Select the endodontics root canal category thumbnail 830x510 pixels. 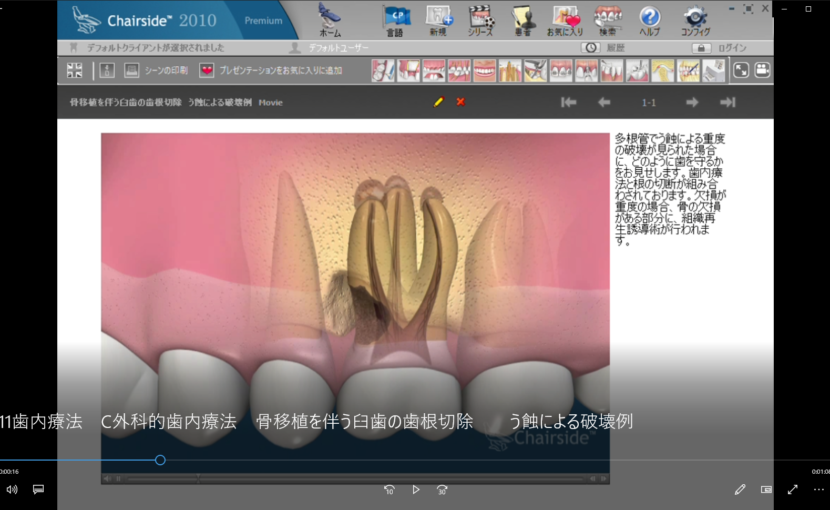[510, 70]
